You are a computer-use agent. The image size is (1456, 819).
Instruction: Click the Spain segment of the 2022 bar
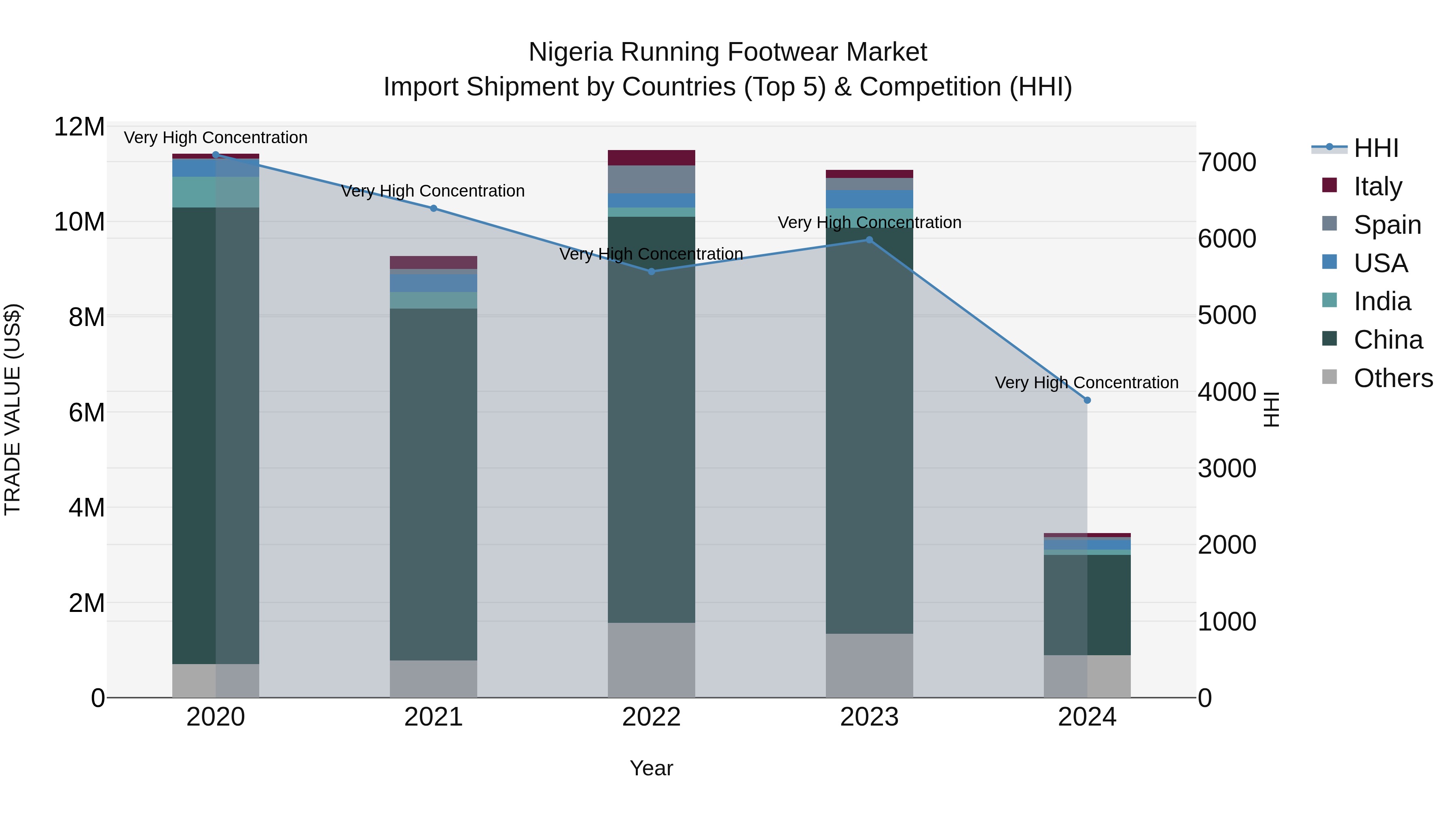[651, 180]
